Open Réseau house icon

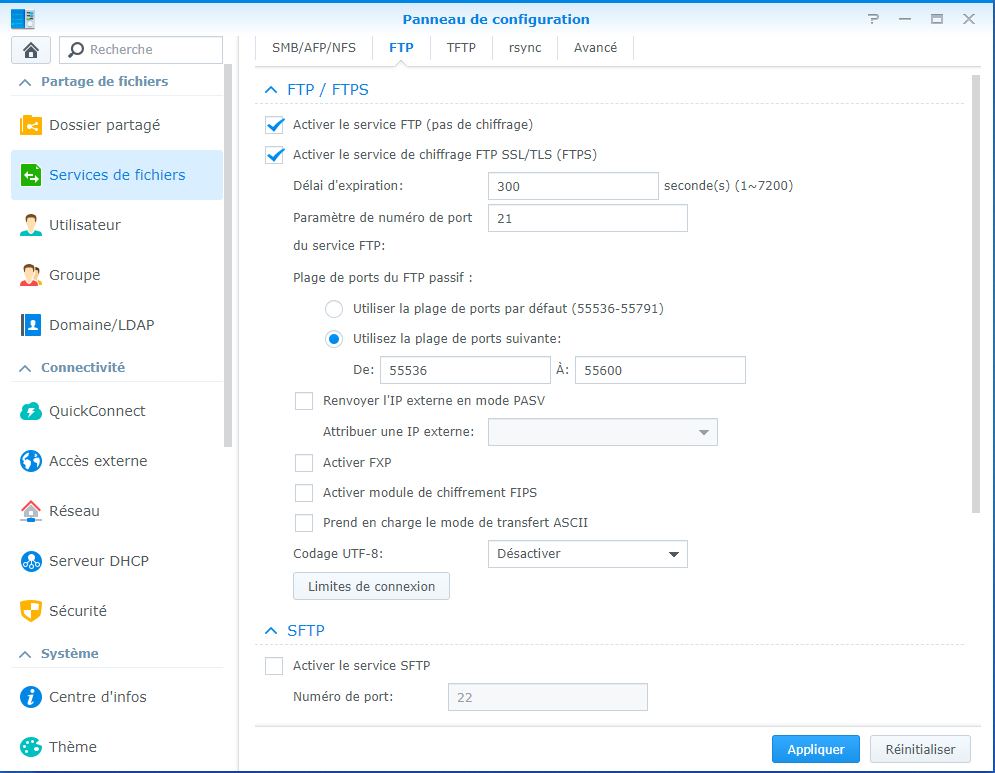point(30,511)
